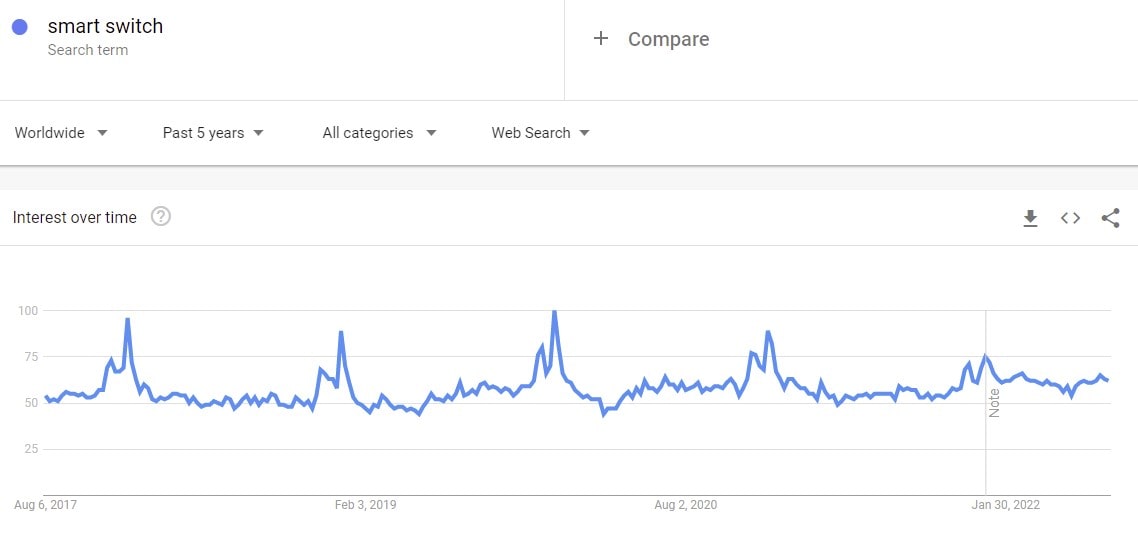1138x534 pixels.
Task: Click the 100 value on the y-axis
Action: (28, 311)
